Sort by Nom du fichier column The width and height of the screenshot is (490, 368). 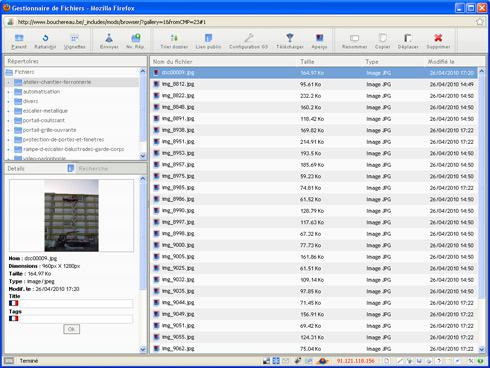click(x=172, y=62)
